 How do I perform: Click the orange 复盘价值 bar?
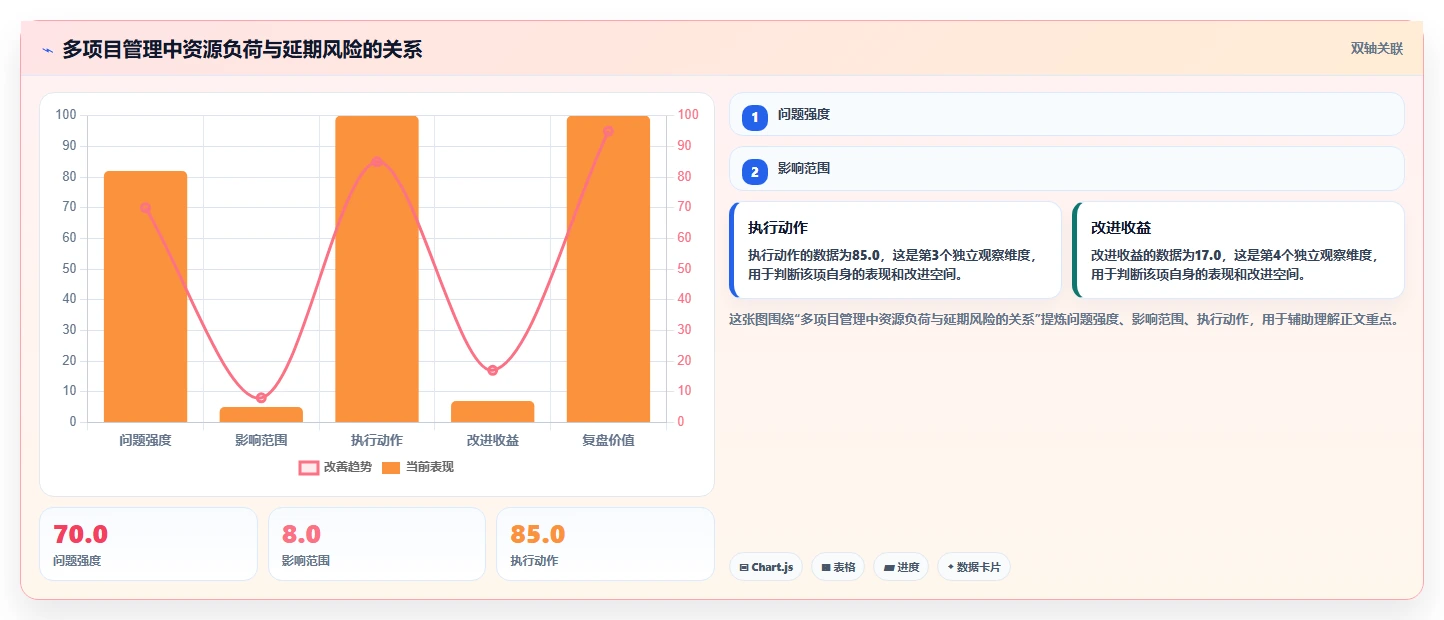pyautogui.click(x=608, y=269)
